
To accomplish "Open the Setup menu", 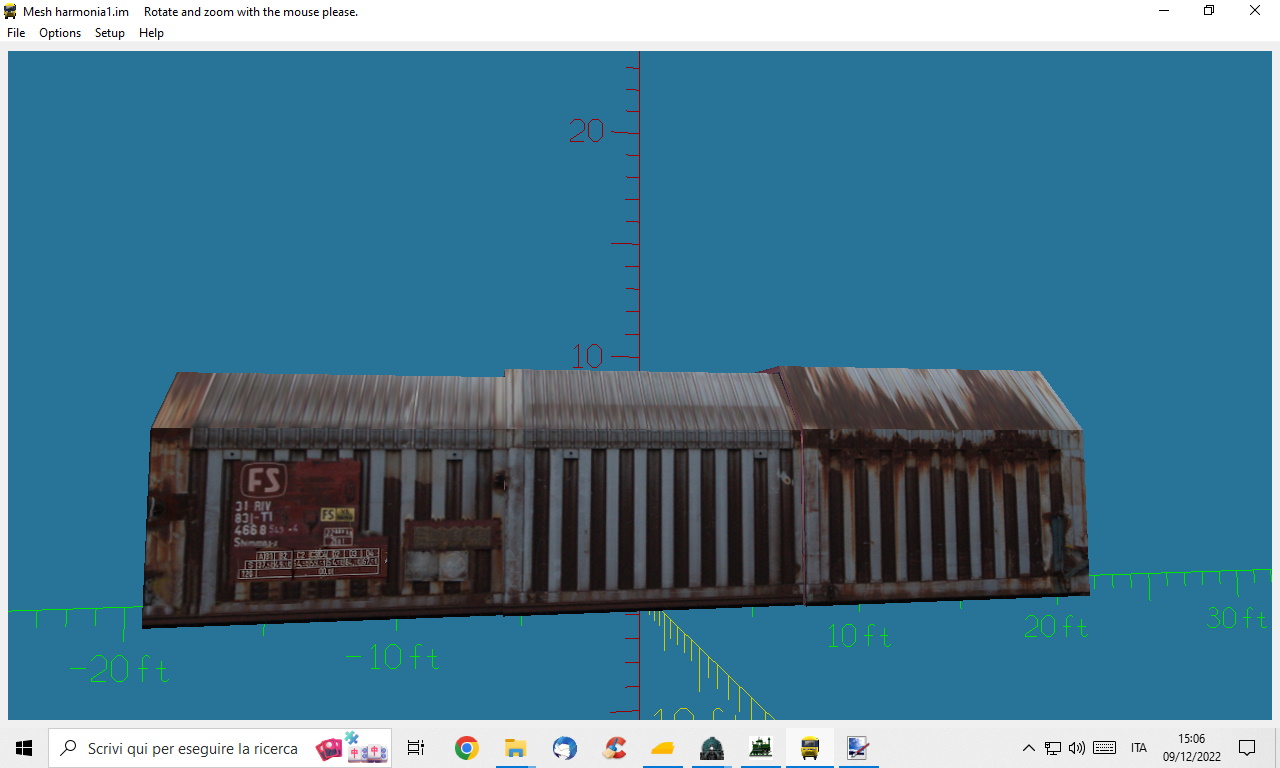I will 110,33.
